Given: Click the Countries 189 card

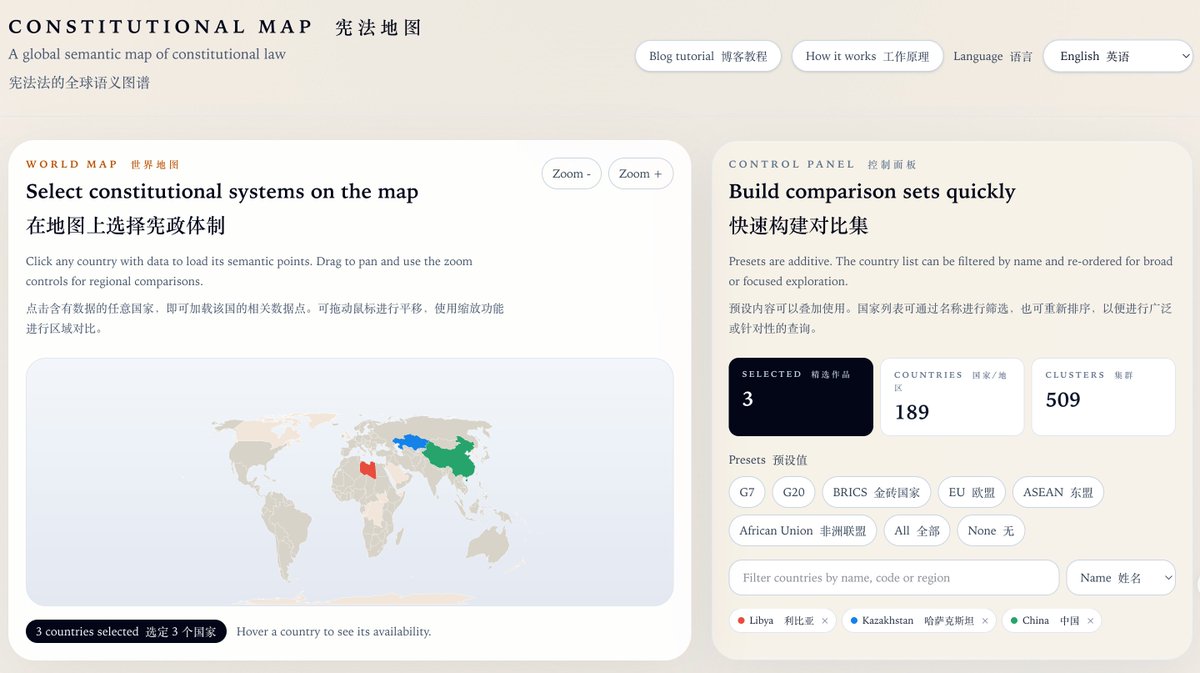Looking at the screenshot, I should pyautogui.click(x=952, y=397).
